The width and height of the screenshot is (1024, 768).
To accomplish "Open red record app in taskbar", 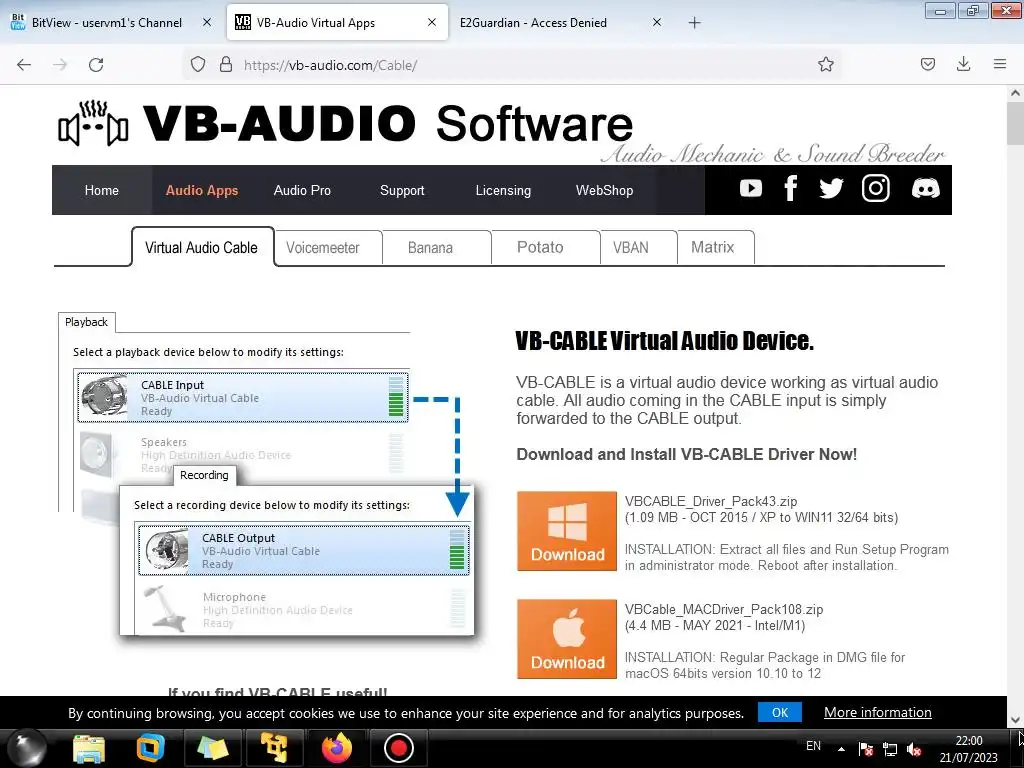I will pos(398,748).
